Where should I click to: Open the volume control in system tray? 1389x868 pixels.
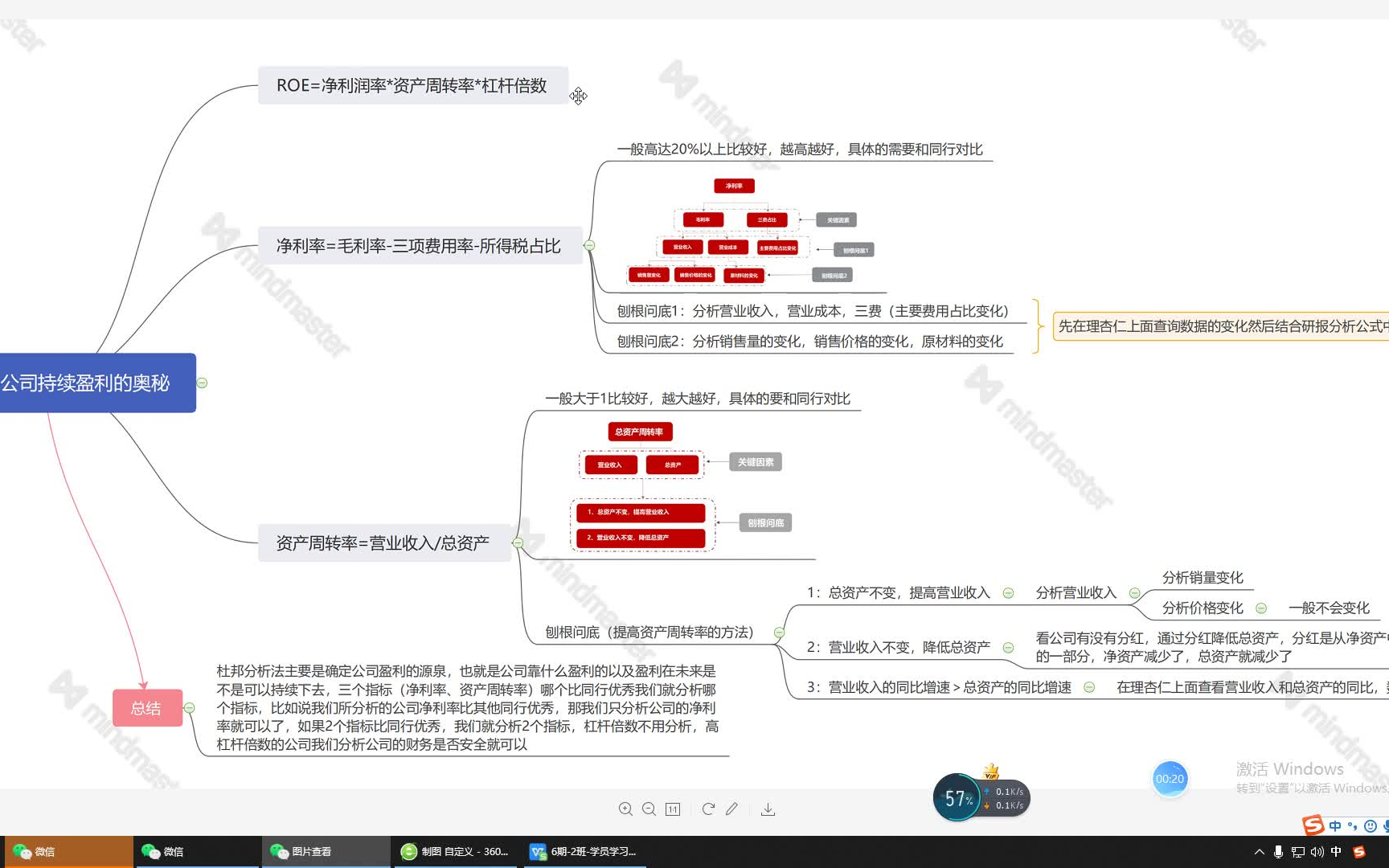pyautogui.click(x=1317, y=852)
